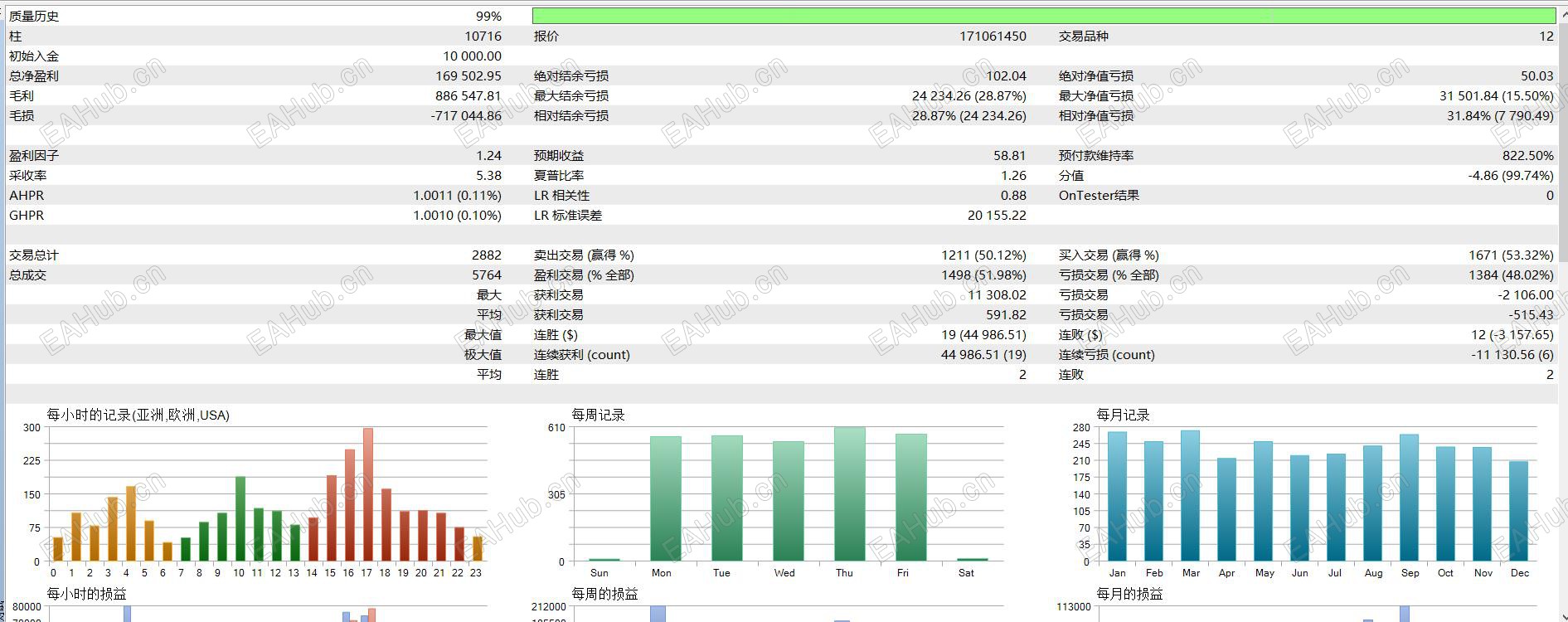Select the OnTester结果 label

coord(1099,196)
